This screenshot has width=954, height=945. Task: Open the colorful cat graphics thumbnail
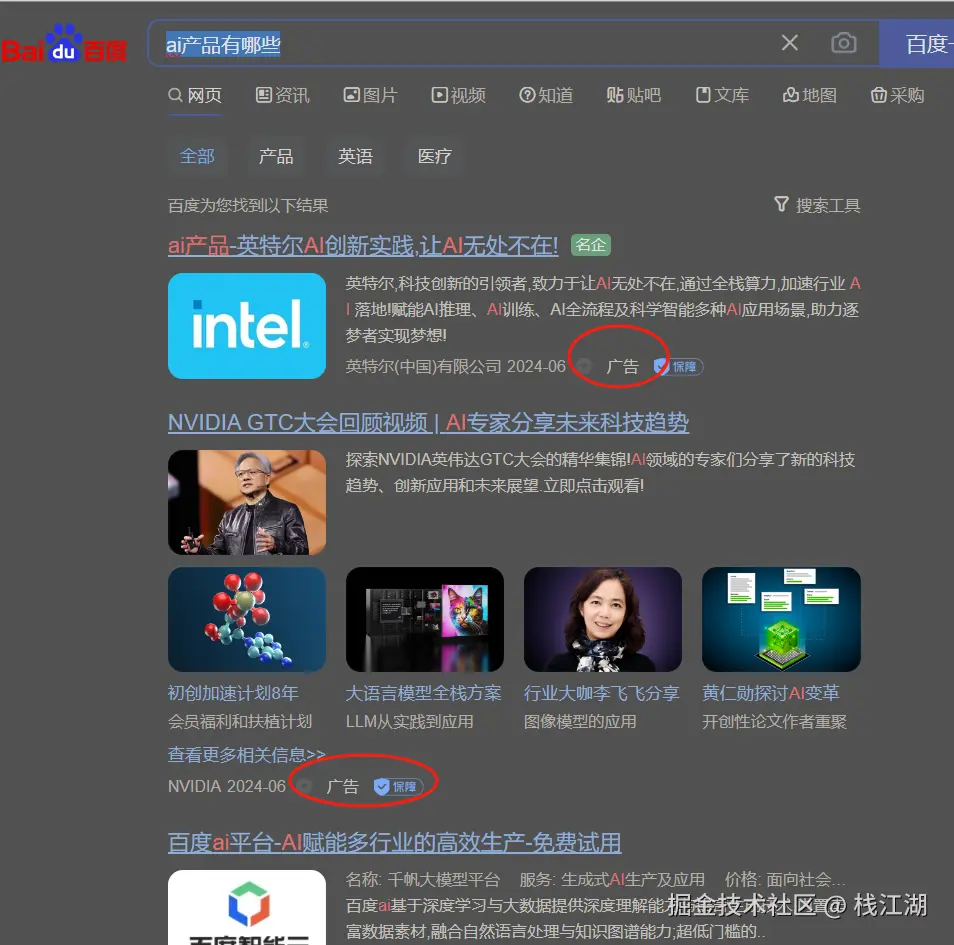pos(425,619)
